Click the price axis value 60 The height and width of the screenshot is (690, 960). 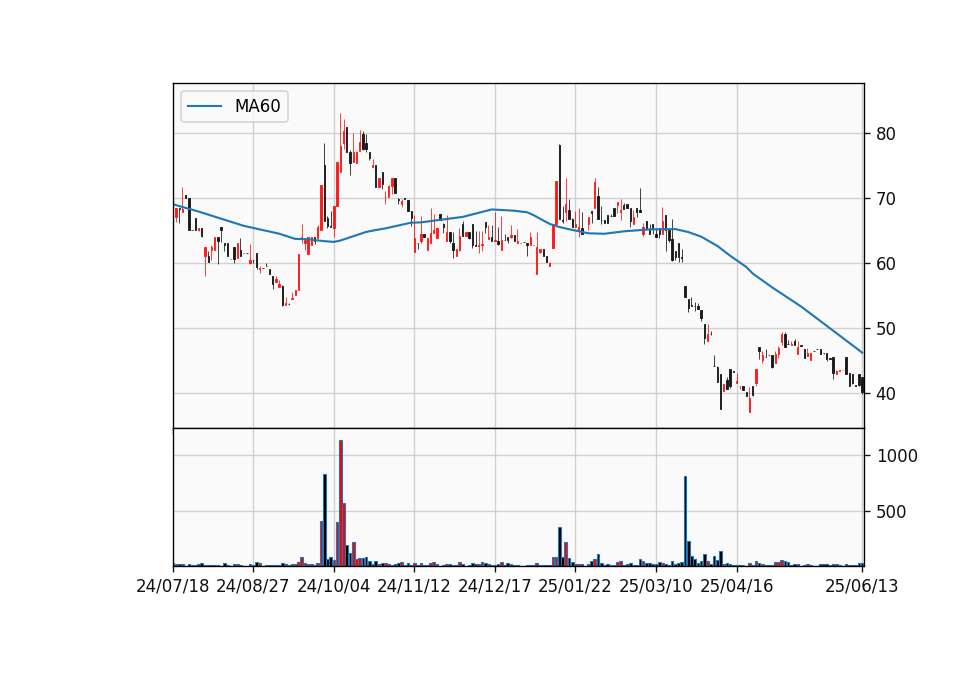tap(886, 264)
